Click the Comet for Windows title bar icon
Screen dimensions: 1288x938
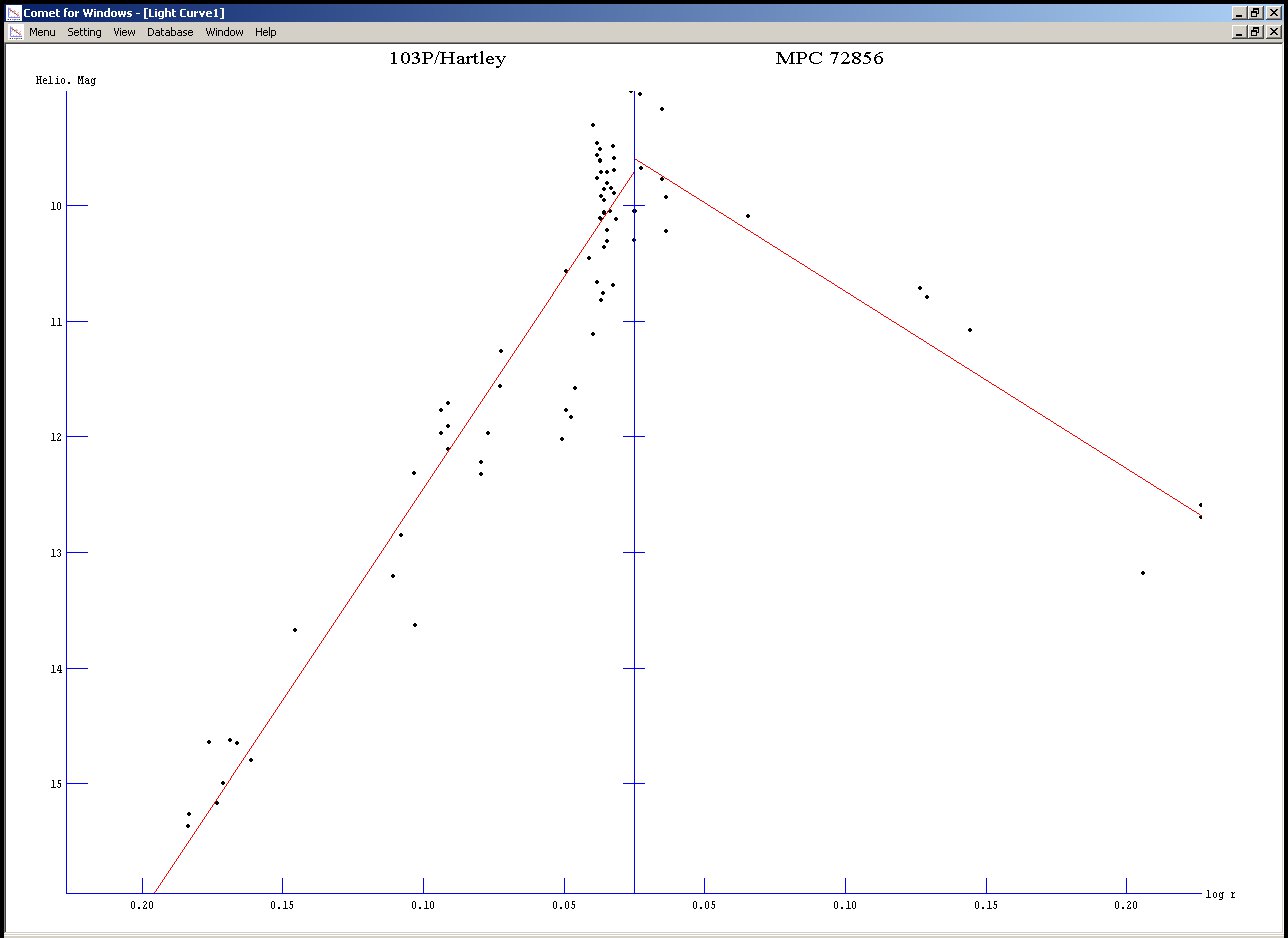pyautogui.click(x=14, y=13)
